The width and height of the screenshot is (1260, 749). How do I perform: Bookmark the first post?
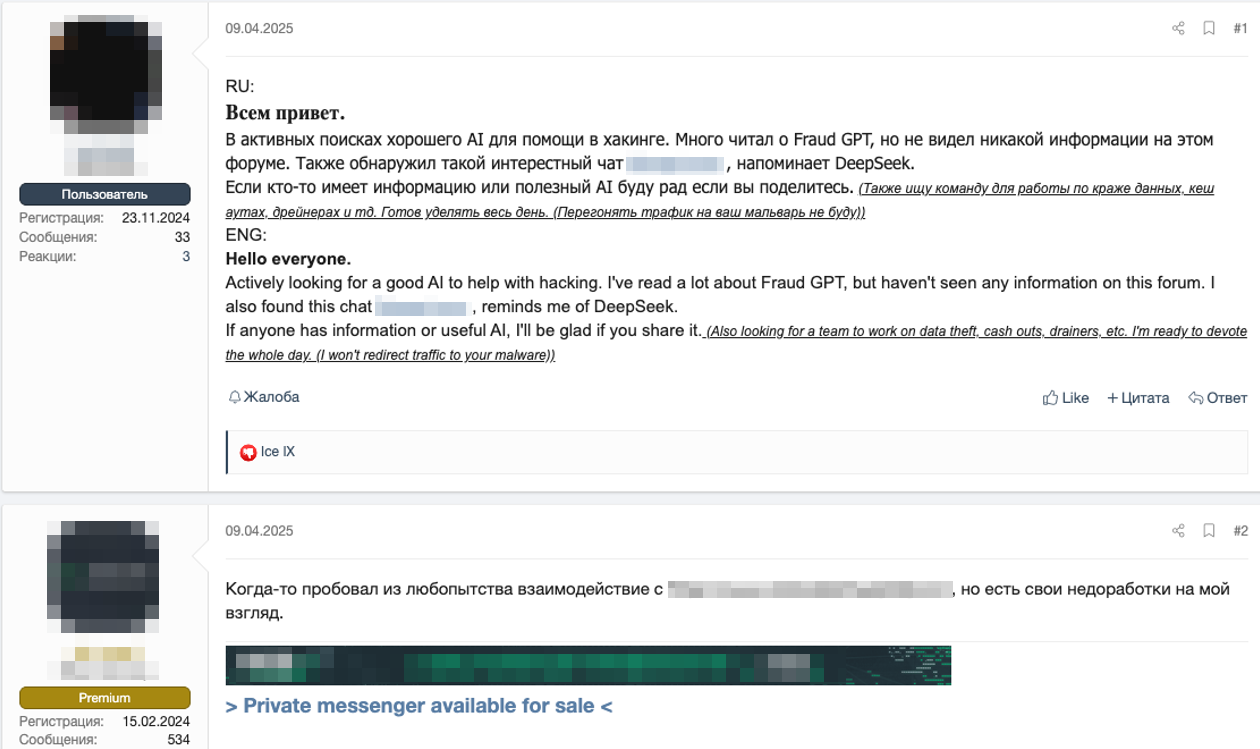pos(1209,29)
